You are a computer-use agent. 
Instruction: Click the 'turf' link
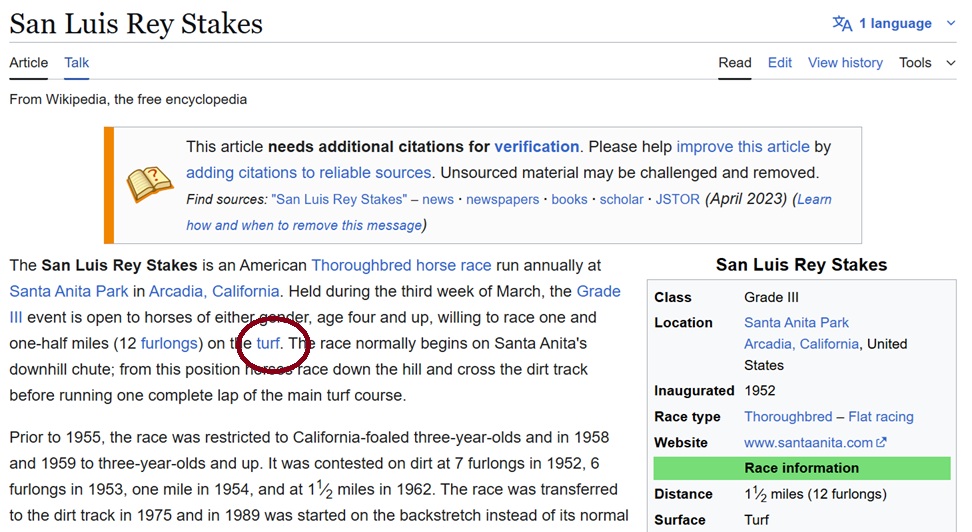[268, 344]
